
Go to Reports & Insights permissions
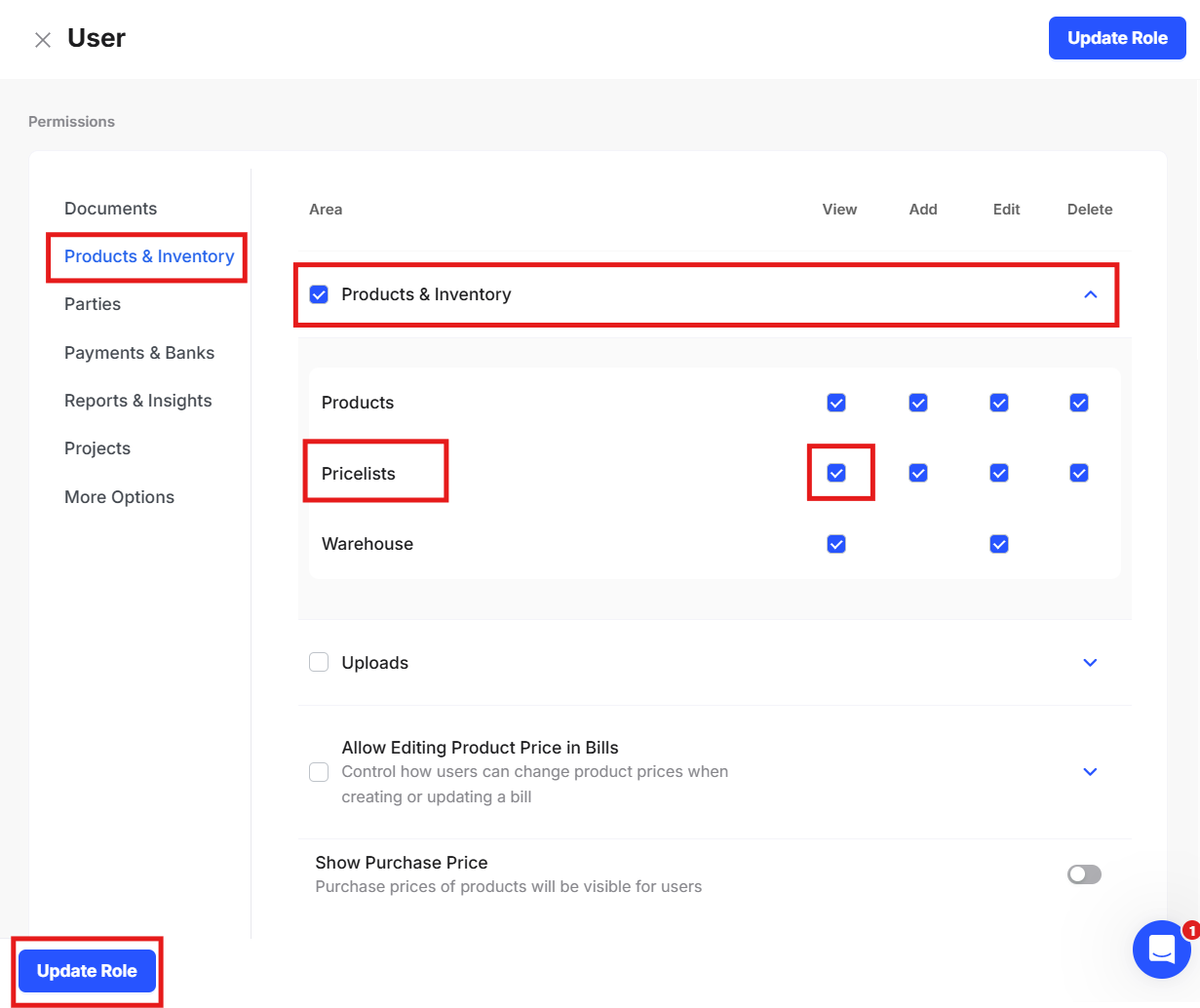137,401
